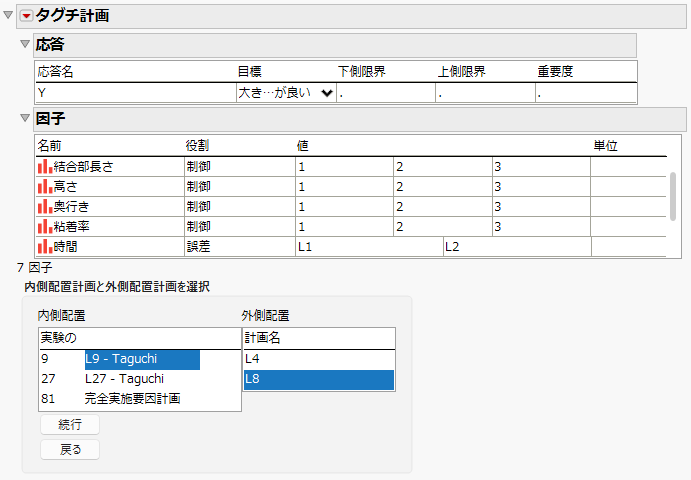The image size is (691, 480).
Task: Edit the L1 value of 時間
Action: 369,246
